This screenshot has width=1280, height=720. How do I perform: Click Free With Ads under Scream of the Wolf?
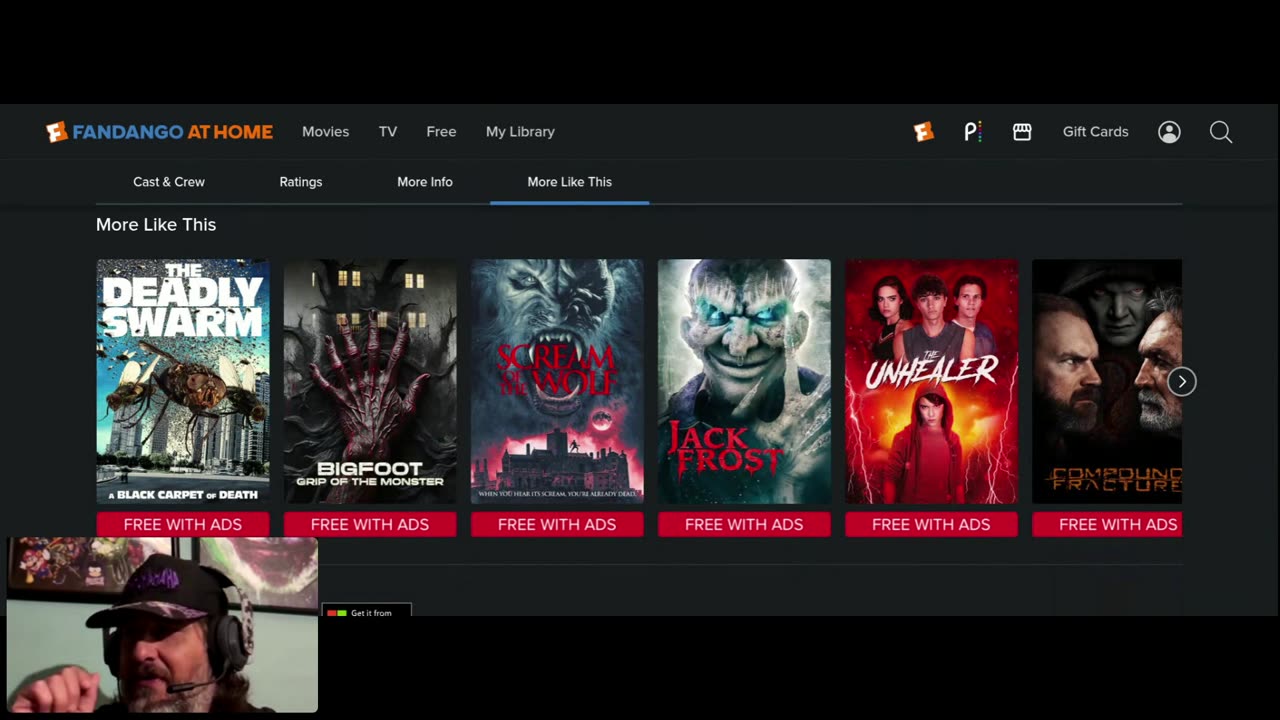coord(557,524)
